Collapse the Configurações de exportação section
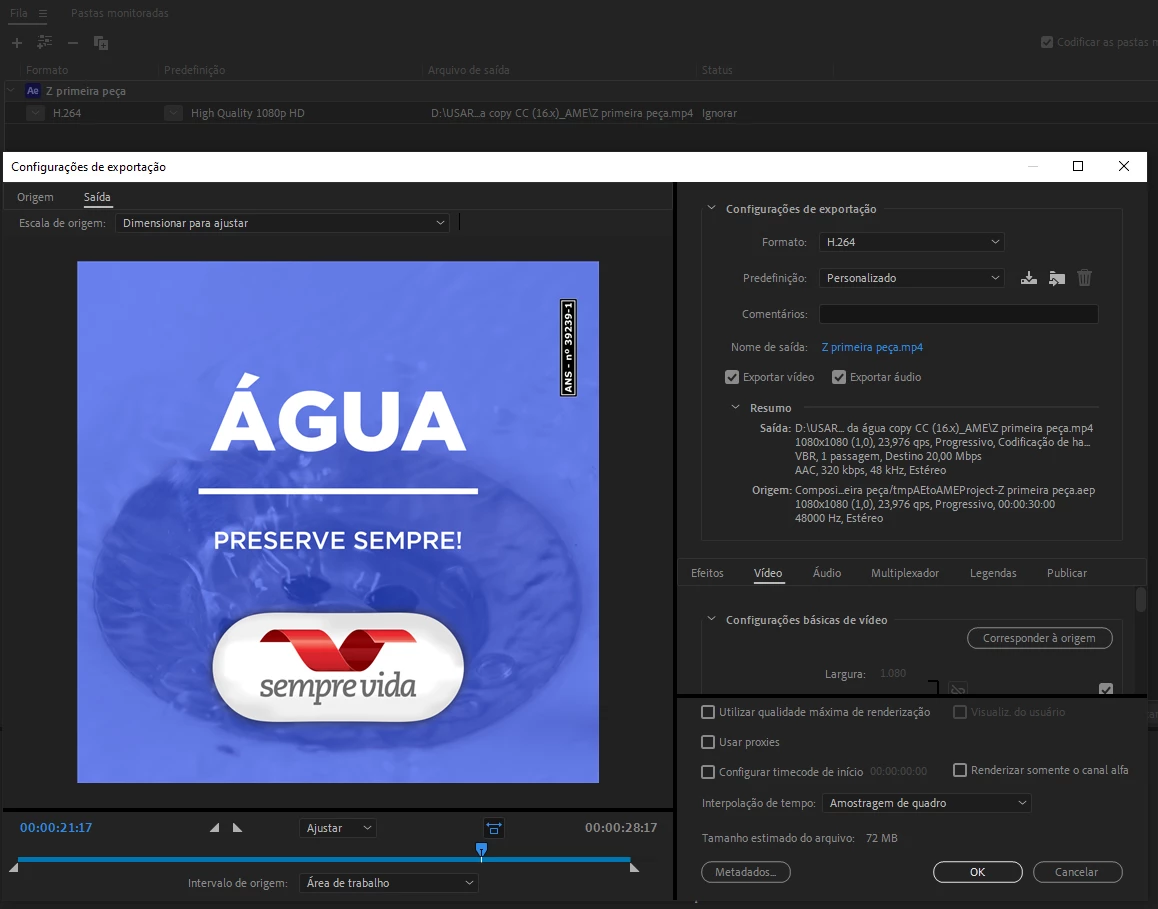 (711, 208)
